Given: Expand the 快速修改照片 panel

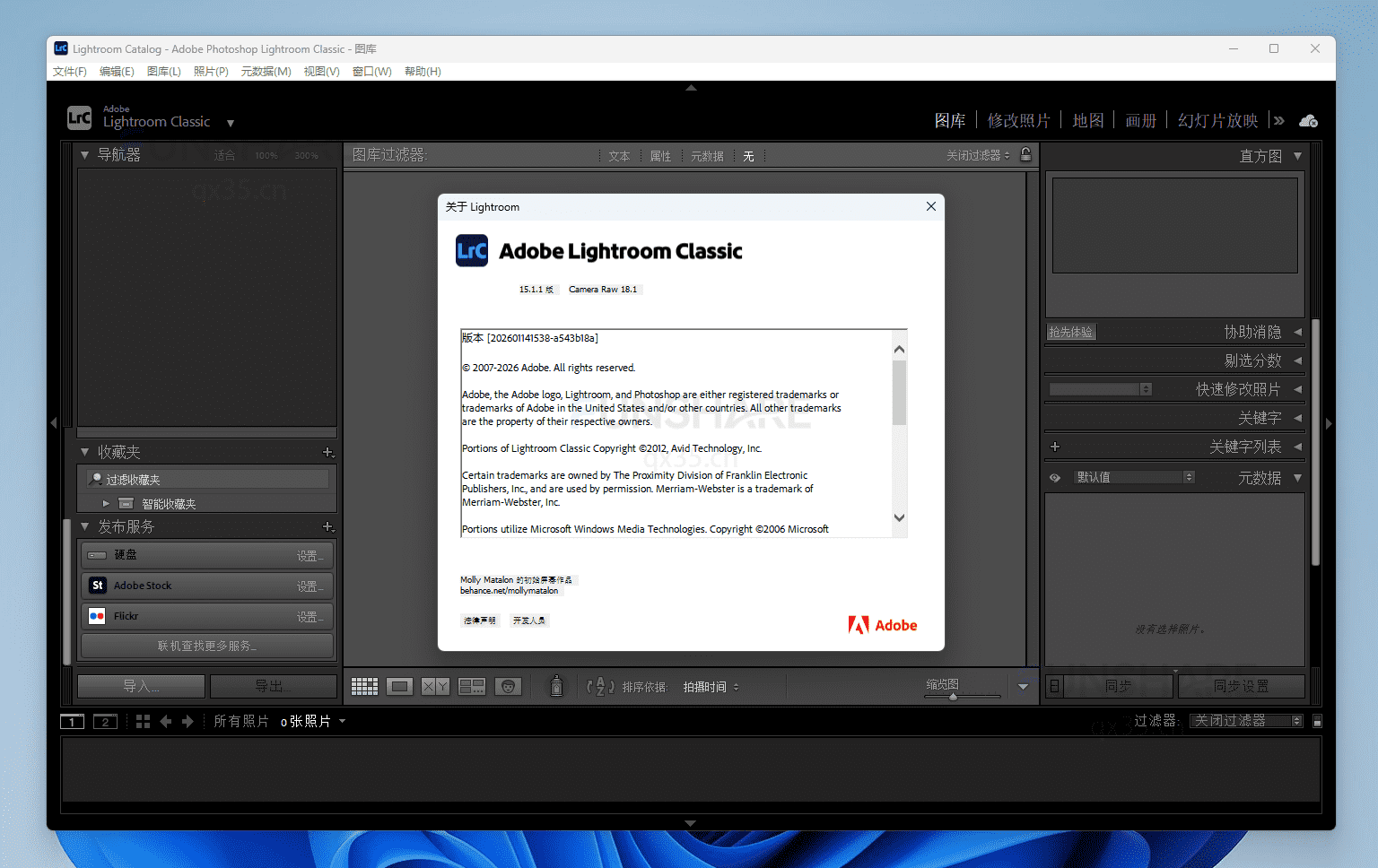Looking at the screenshot, I should tap(1297, 389).
